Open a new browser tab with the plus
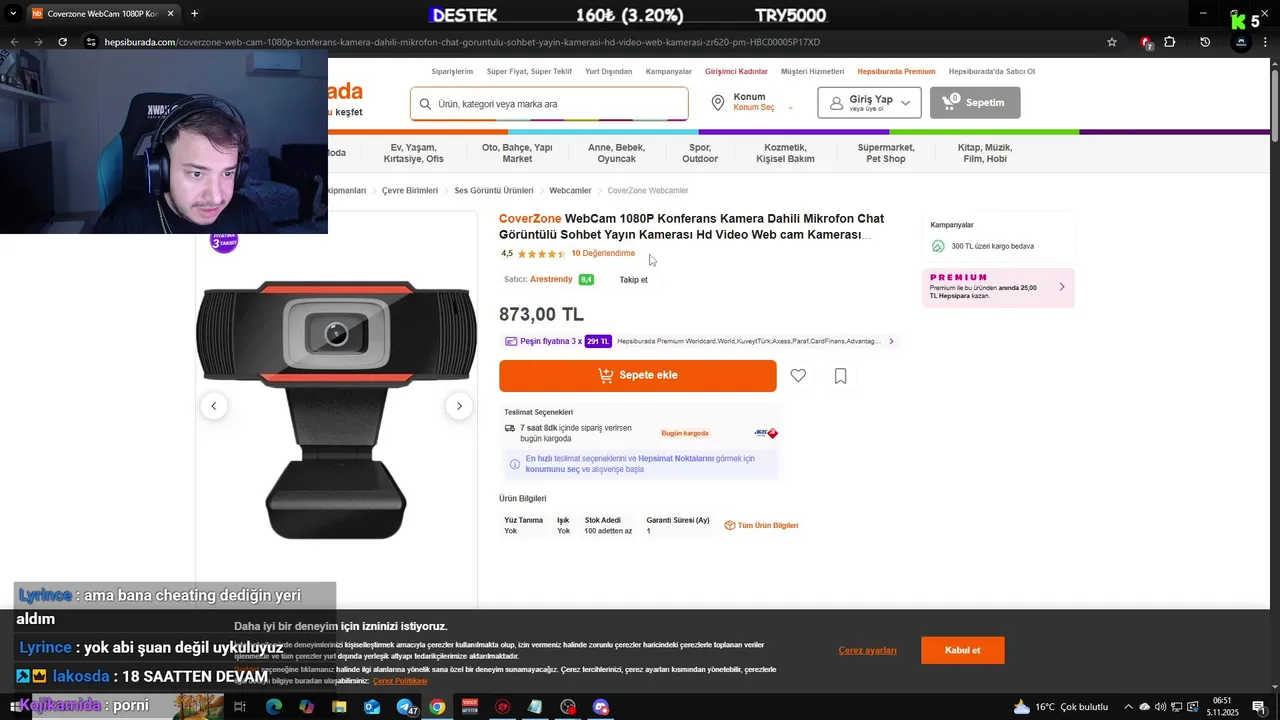 (194, 14)
